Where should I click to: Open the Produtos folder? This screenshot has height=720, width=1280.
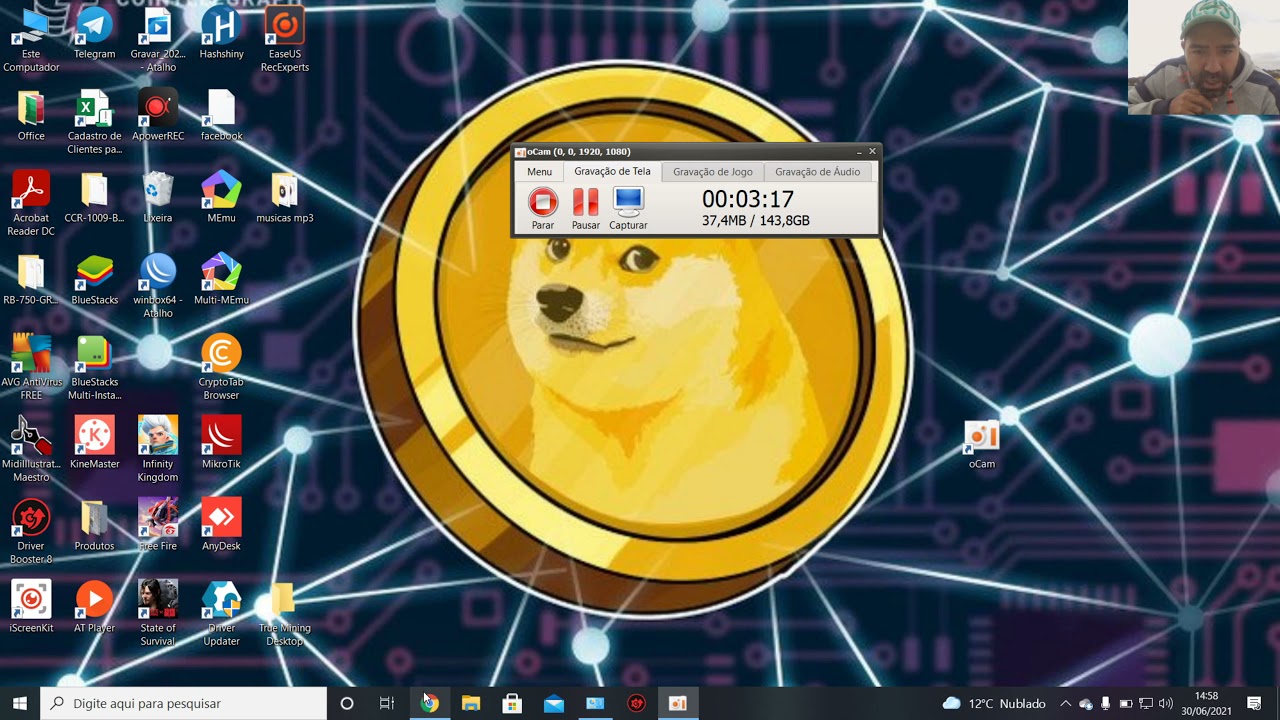tap(94, 526)
